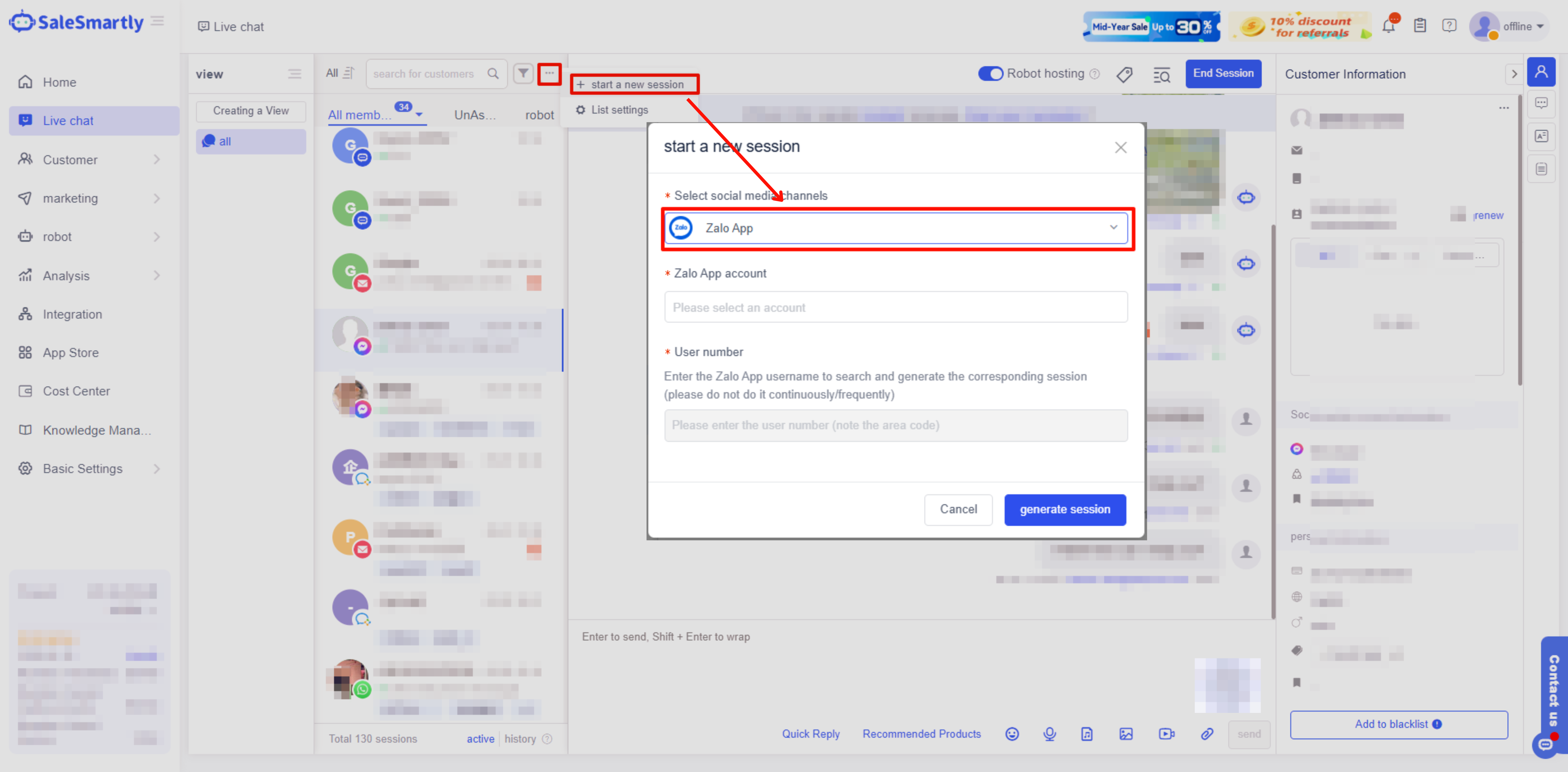Image resolution: width=1568 pixels, height=772 pixels.
Task: Click the chat area vertical scrollbar
Action: [1273, 420]
